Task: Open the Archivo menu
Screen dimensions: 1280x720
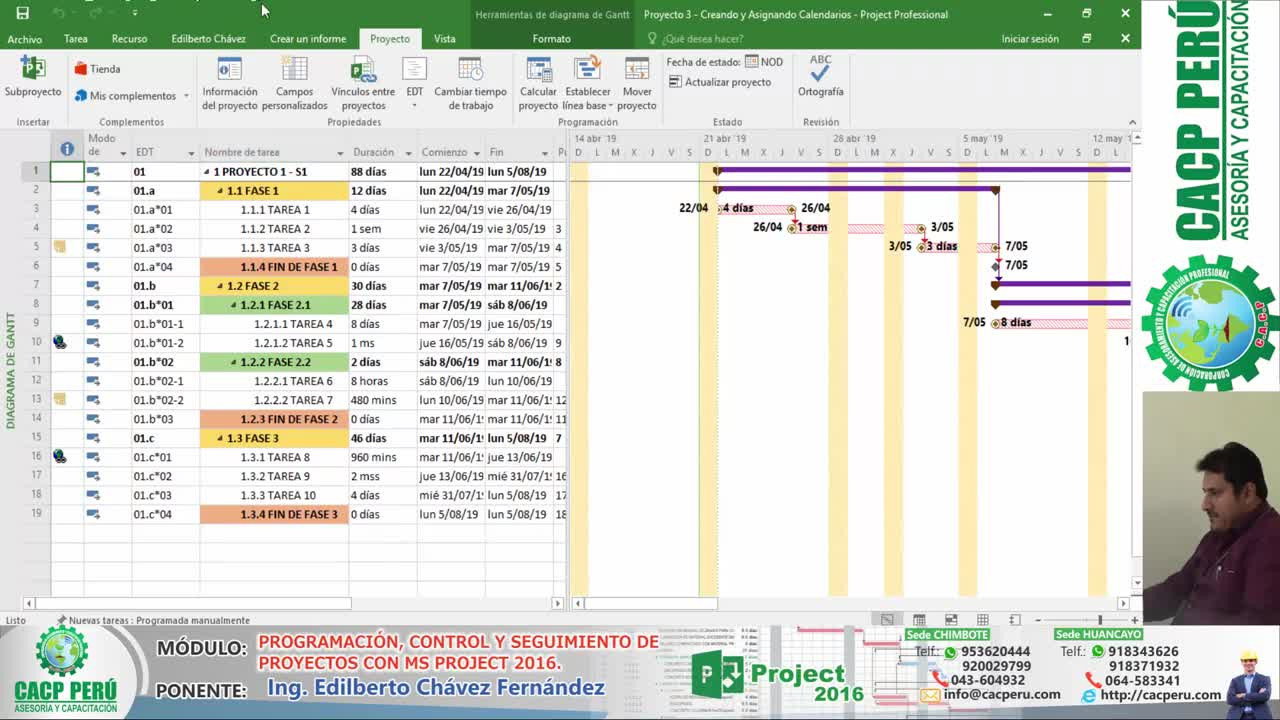Action: [25, 39]
